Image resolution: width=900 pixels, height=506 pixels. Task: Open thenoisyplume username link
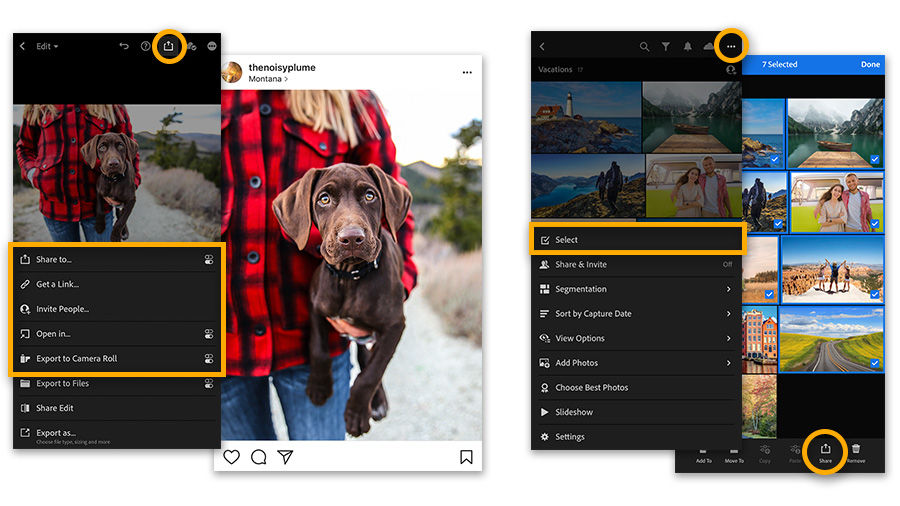(282, 68)
